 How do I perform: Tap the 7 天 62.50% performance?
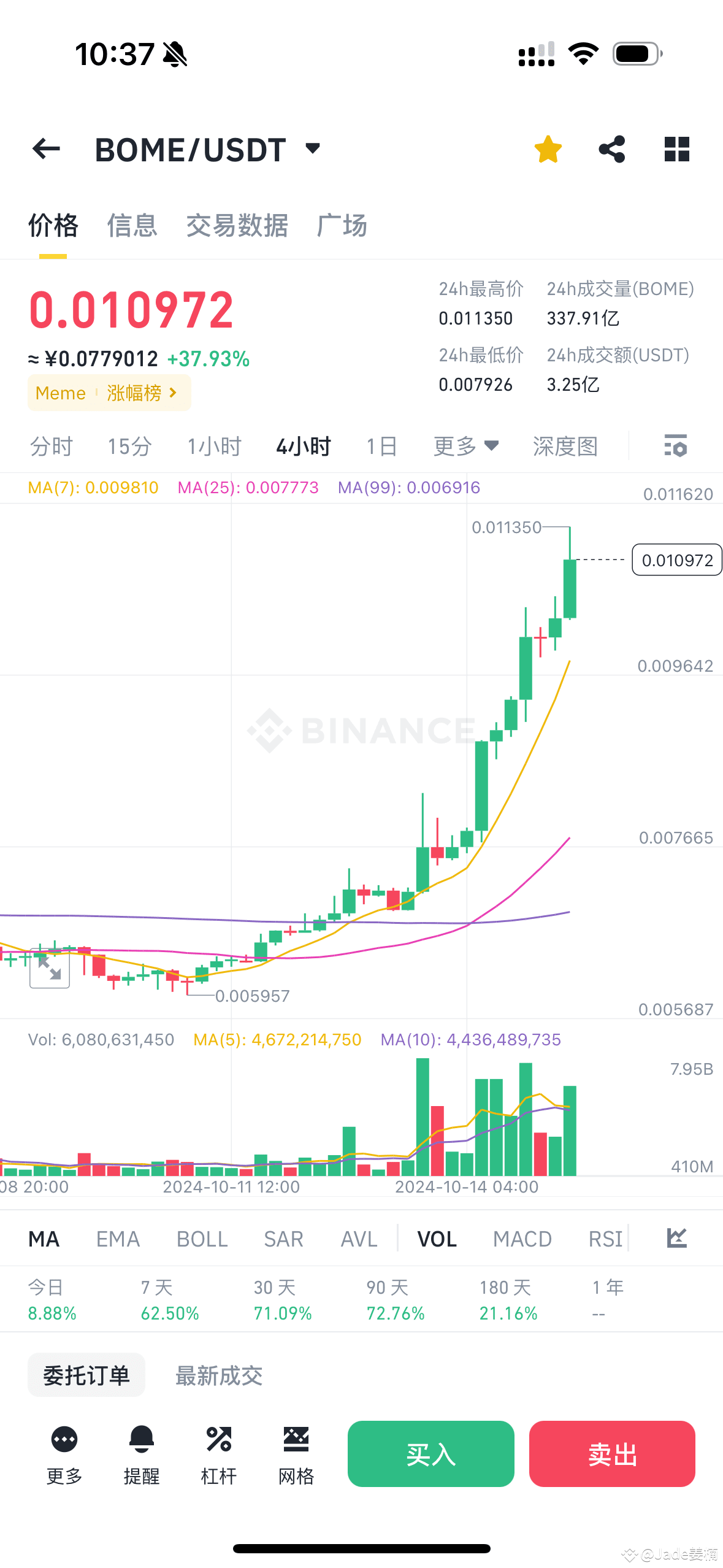pos(170,1300)
